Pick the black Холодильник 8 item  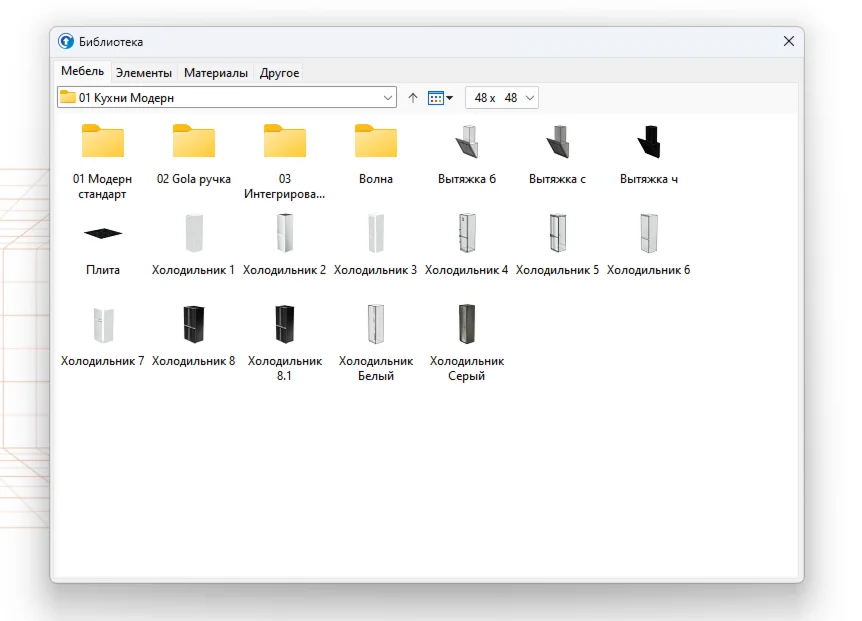click(x=194, y=324)
